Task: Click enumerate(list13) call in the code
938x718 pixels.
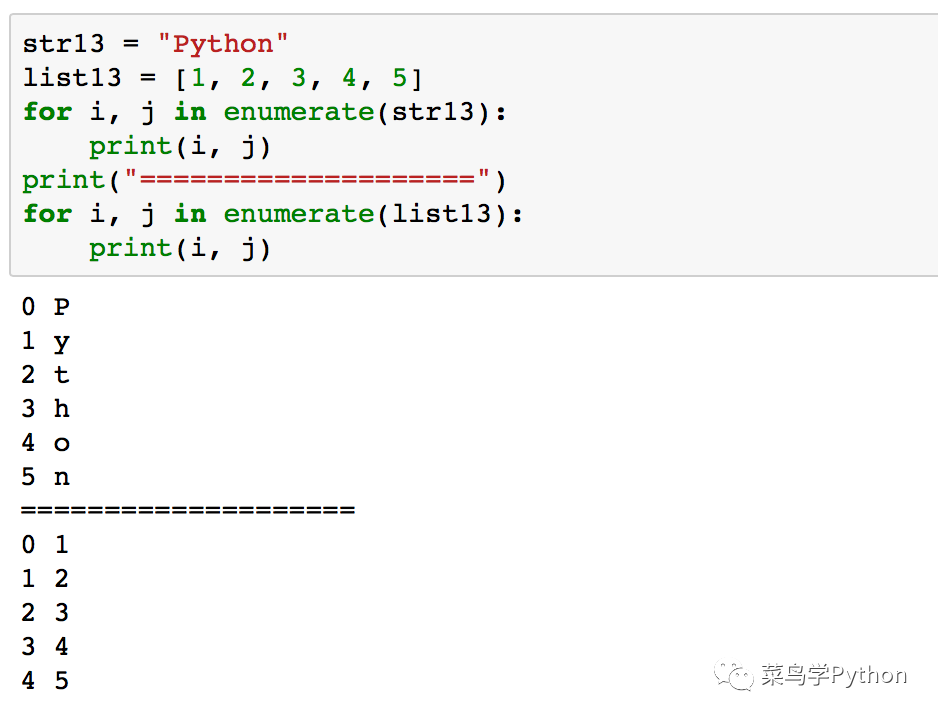Action: [366, 214]
